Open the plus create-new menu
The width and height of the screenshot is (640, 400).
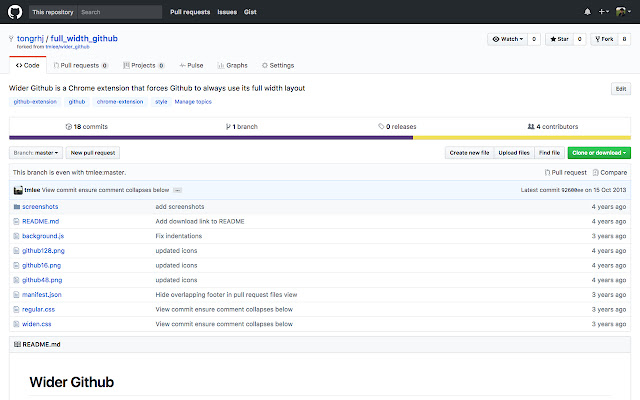coord(604,12)
